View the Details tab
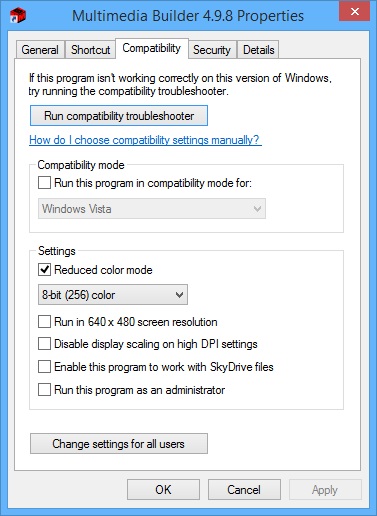 [x=259, y=50]
